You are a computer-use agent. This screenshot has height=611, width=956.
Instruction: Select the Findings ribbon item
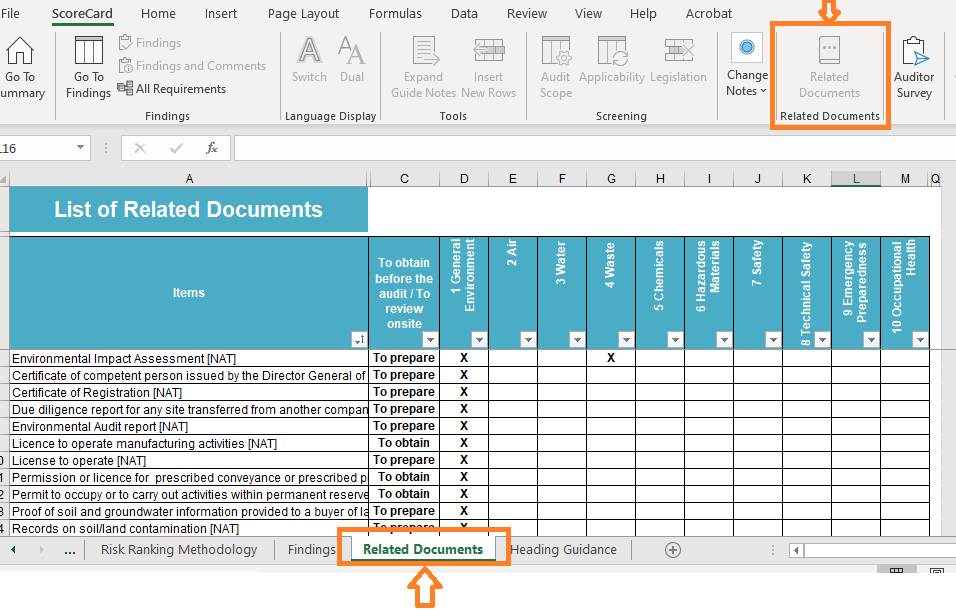pos(150,43)
